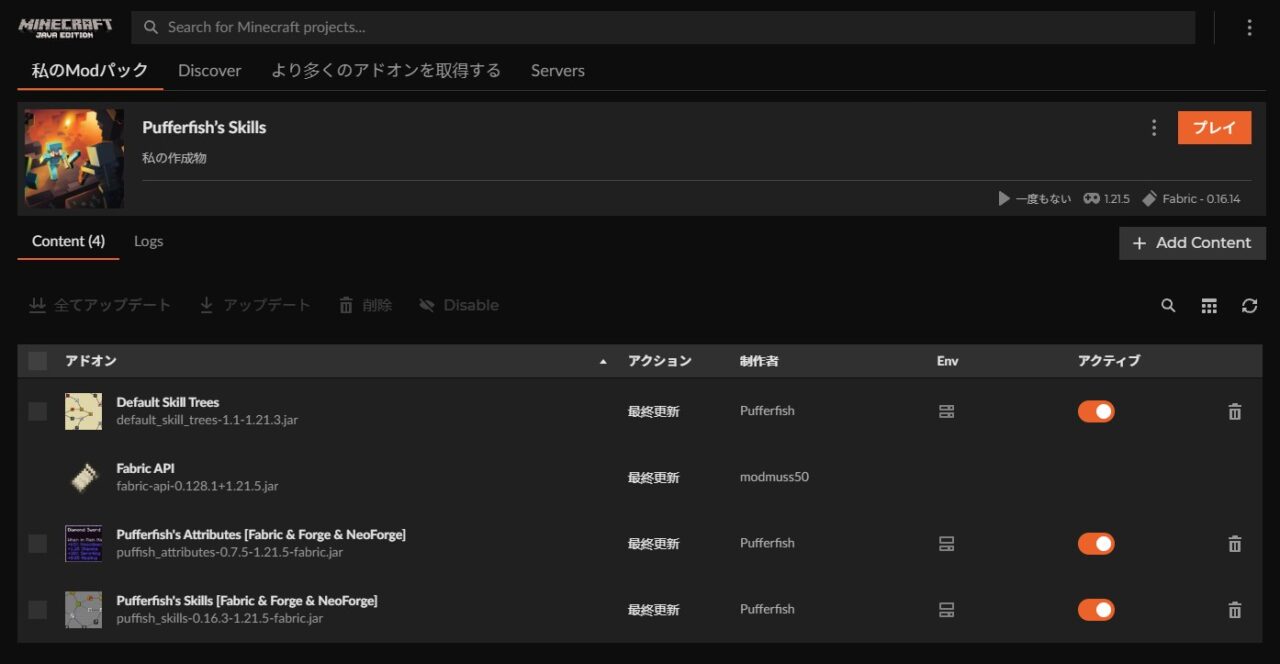The width and height of the screenshot is (1280, 664).
Task: Open the Discover tab
Action: pos(210,71)
